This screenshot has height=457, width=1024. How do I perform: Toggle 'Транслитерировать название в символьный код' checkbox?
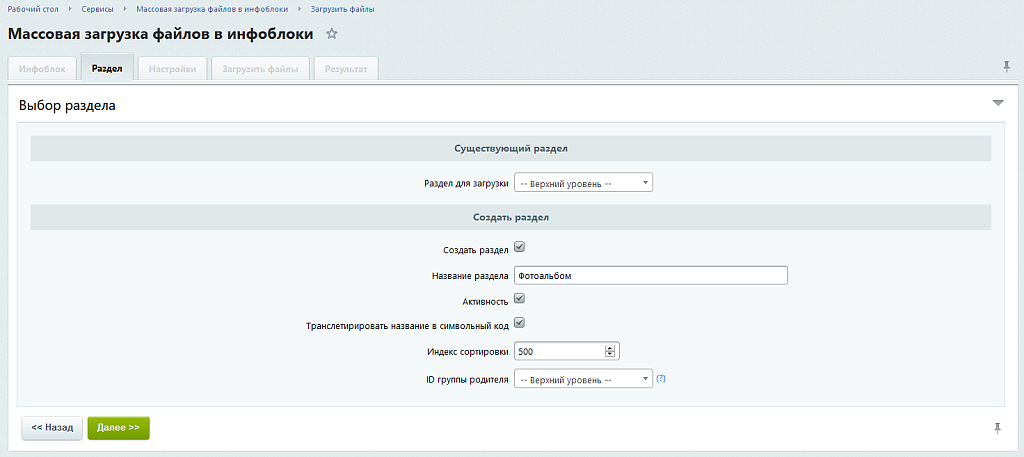click(x=519, y=323)
